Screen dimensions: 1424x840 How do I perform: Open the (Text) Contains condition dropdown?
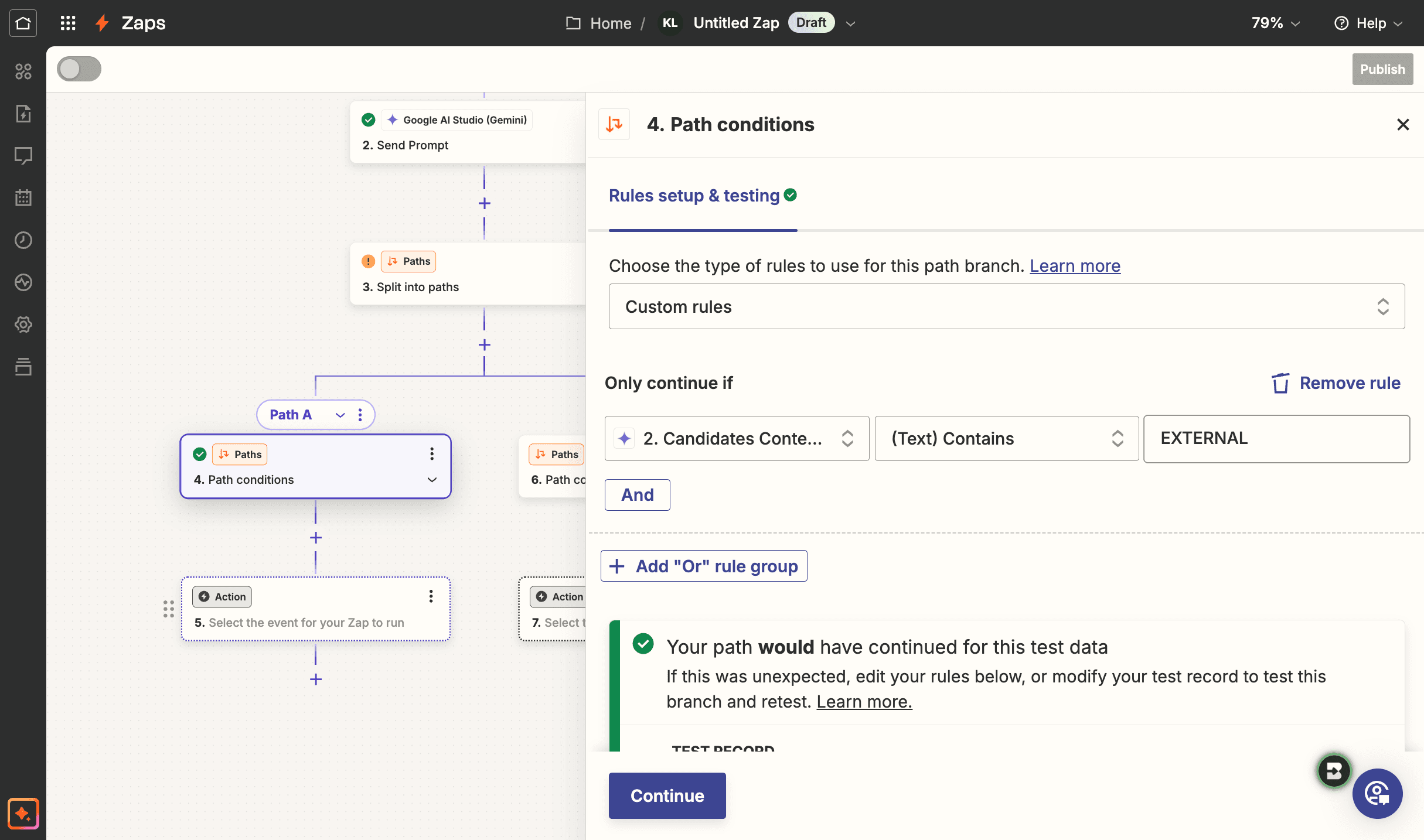(1007, 439)
